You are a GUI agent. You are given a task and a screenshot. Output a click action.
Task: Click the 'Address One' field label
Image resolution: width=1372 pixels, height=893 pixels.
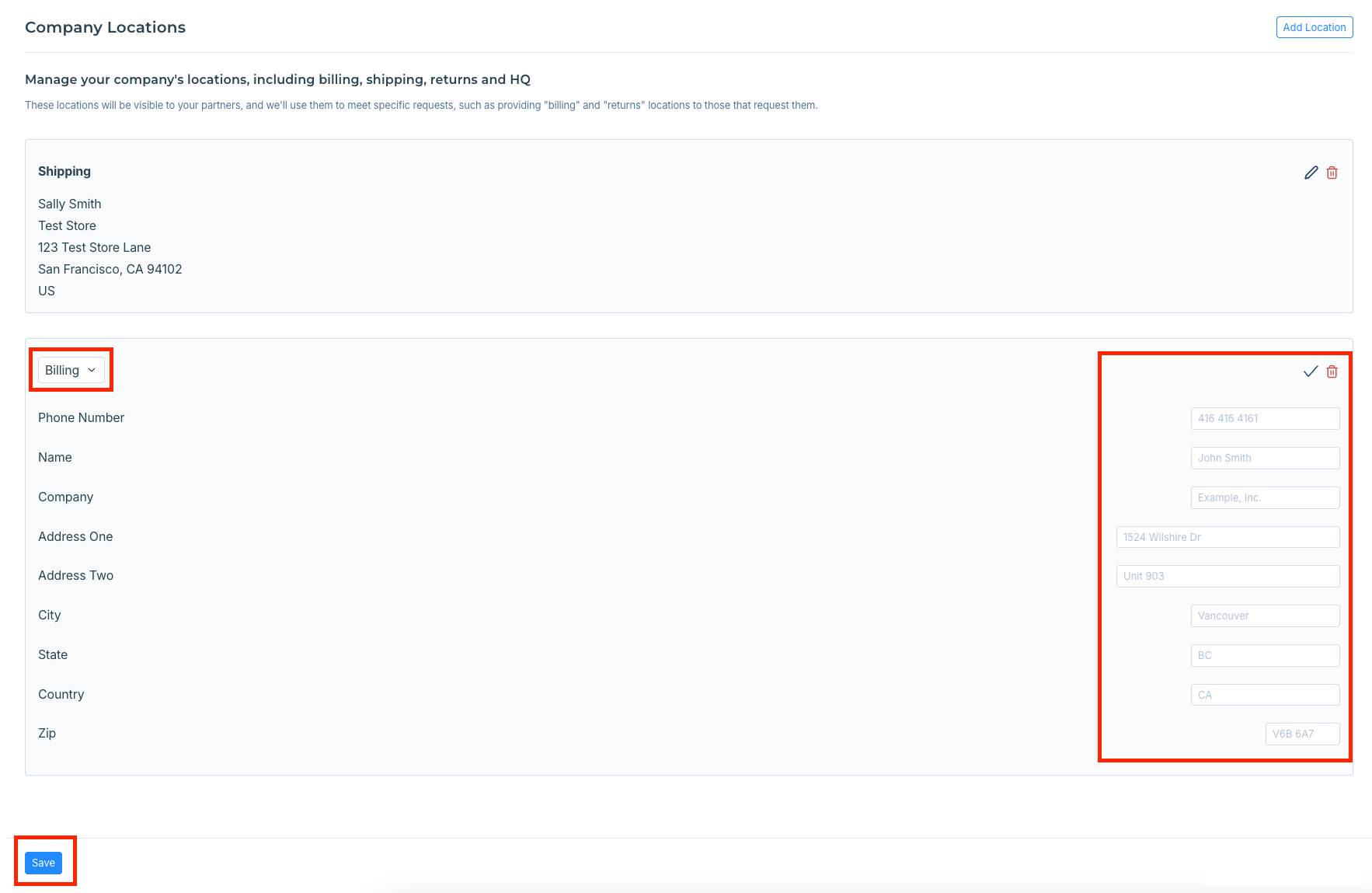[75, 536]
